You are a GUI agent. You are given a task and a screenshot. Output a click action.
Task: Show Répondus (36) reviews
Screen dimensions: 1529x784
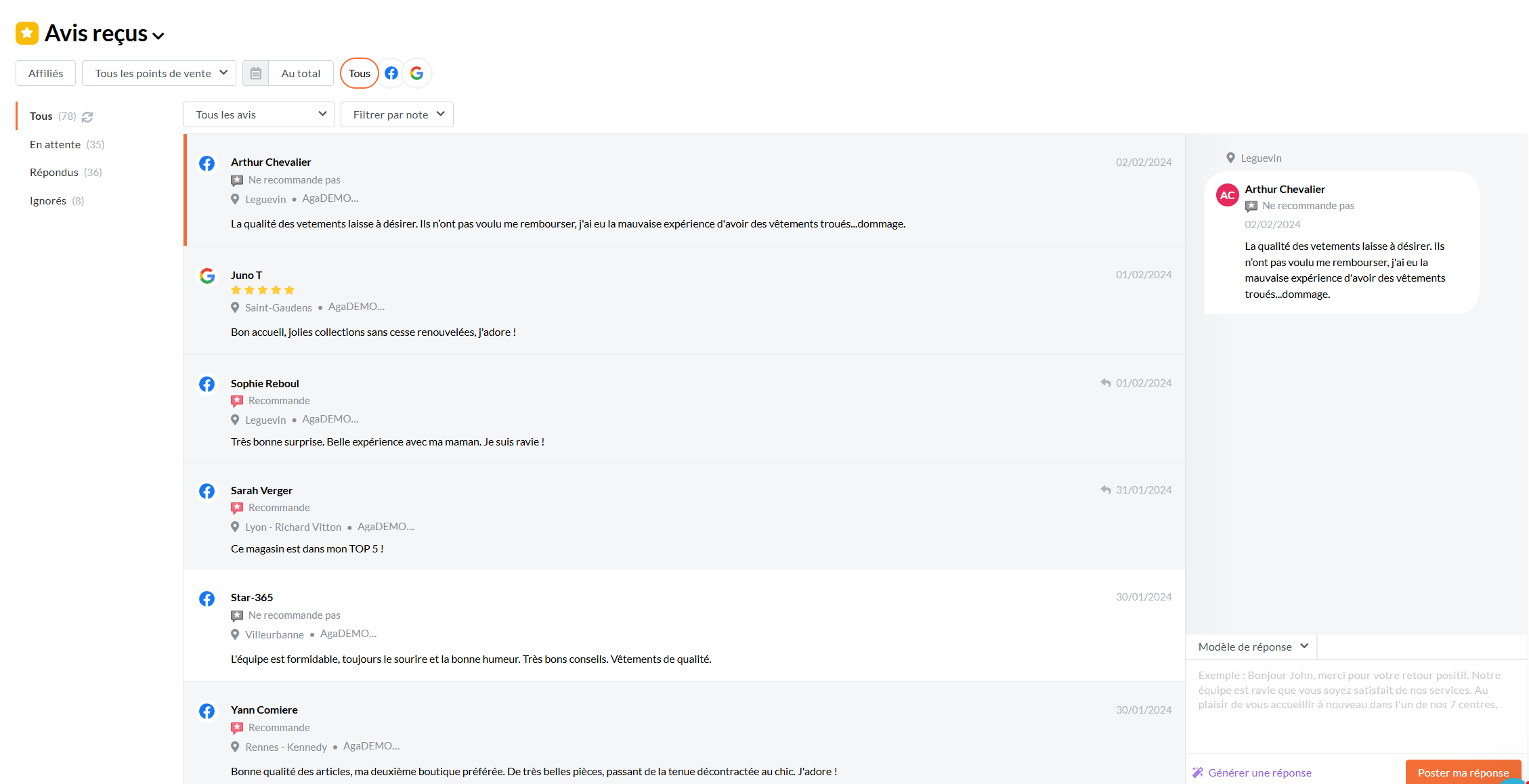(66, 172)
